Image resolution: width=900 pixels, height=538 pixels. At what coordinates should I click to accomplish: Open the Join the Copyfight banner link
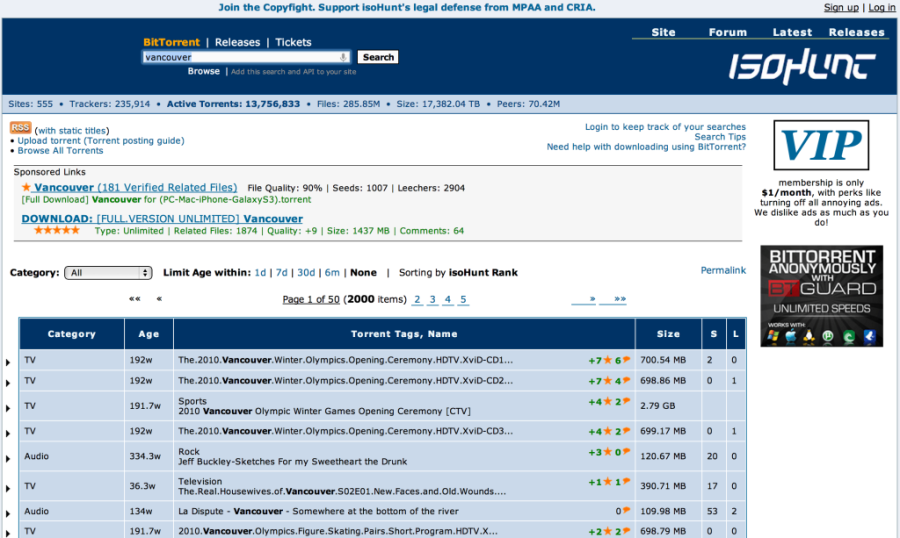(x=406, y=7)
